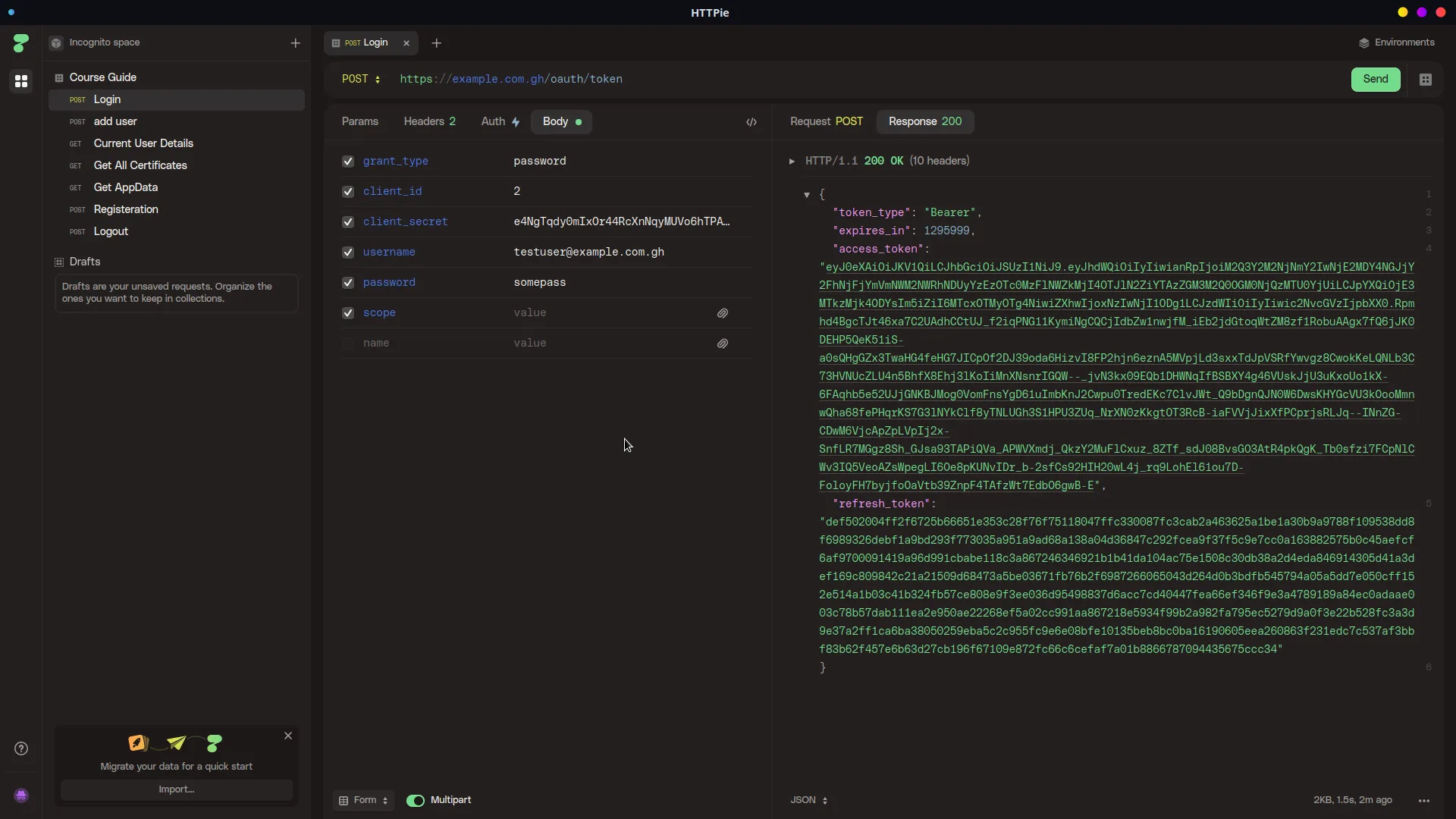Image resolution: width=1456 pixels, height=819 pixels.
Task: Expand the Form type dropdown
Action: [x=363, y=800]
